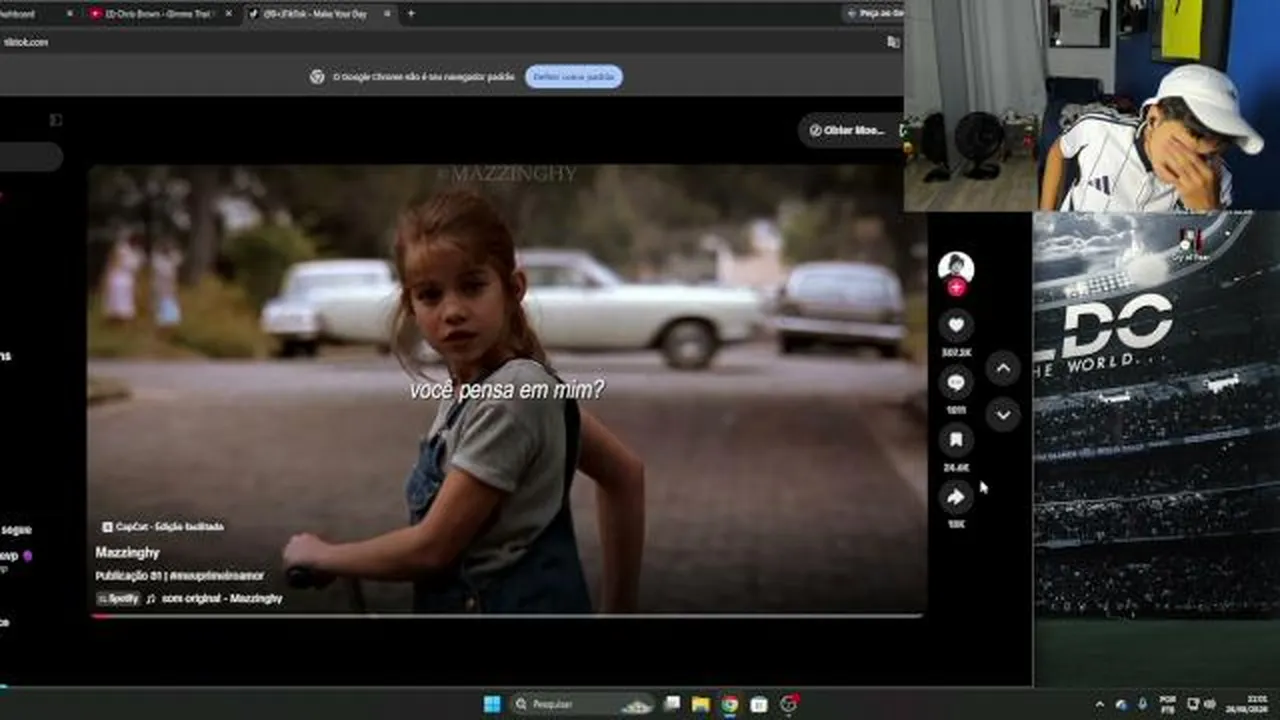This screenshot has width=1280, height=720.
Task: Open File Explorer from the taskbar
Action: [701, 704]
